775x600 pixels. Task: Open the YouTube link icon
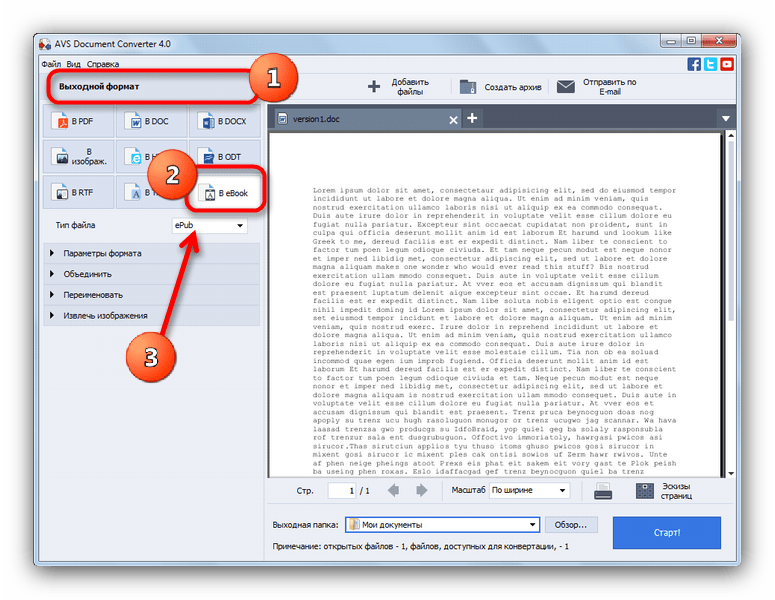(x=727, y=64)
